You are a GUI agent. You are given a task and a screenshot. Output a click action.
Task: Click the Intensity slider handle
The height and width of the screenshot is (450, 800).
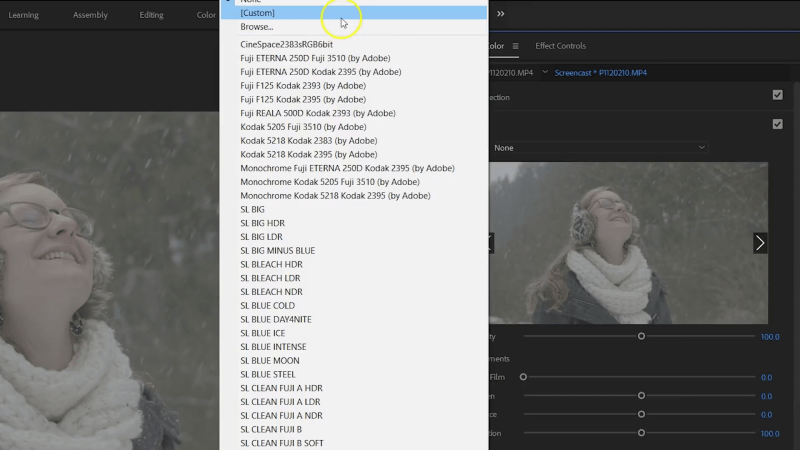641,336
